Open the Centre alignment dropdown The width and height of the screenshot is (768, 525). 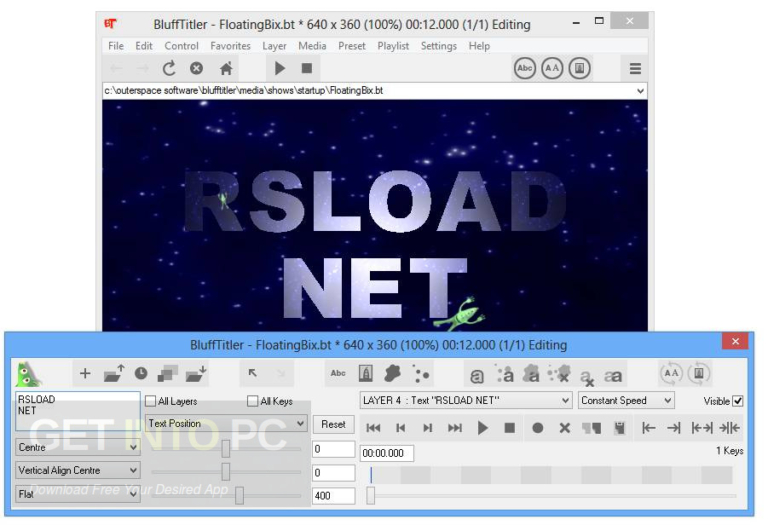pos(77,447)
